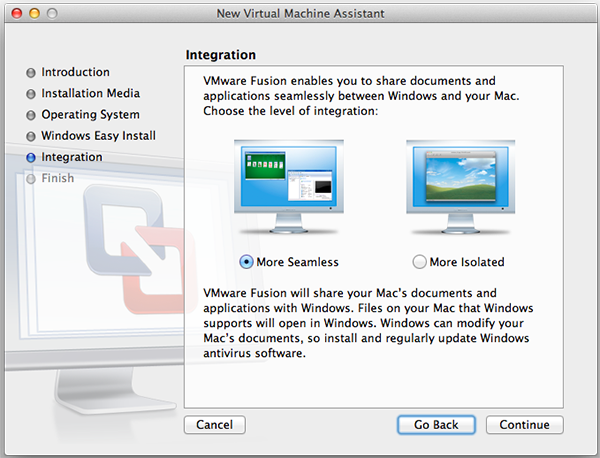Click the blue bullet beside Integration
This screenshot has width=600, height=458.
pos(31,158)
